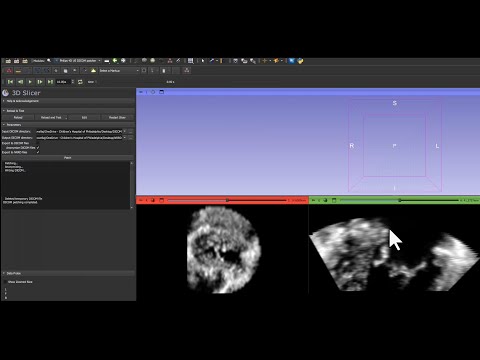
Task: Click the Load Data icon in toolbar
Action: coord(8,61)
